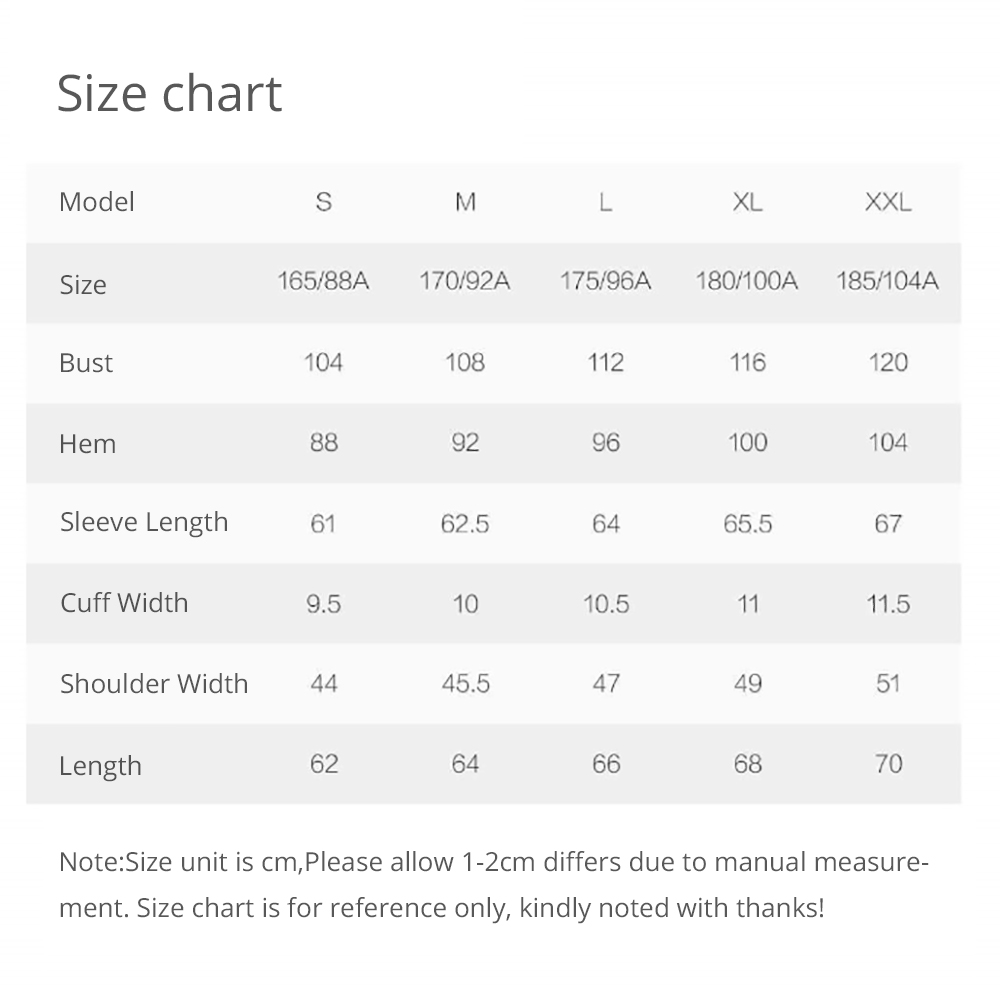Image resolution: width=1000 pixels, height=991 pixels.
Task: Click the Model row label
Action: 97,202
